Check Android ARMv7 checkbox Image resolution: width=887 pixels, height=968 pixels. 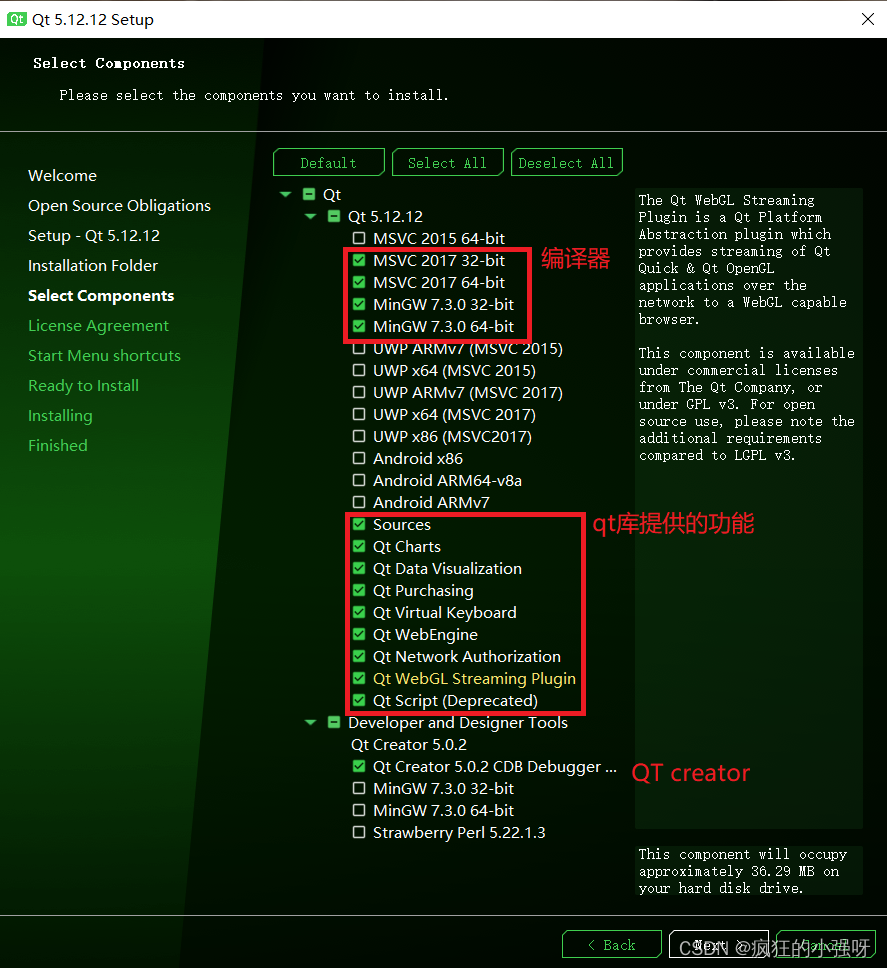tap(359, 502)
